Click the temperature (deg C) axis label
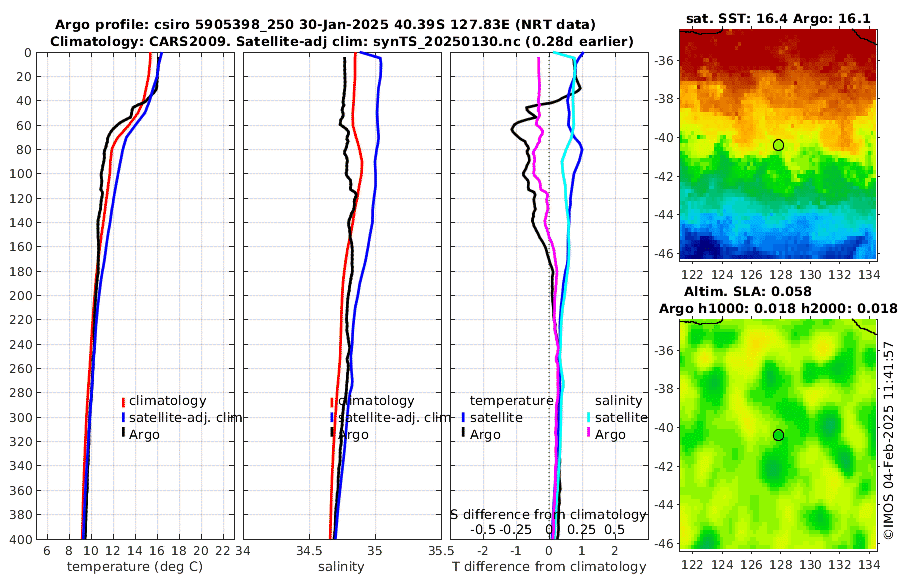The width and height of the screenshot is (900, 580). point(135,567)
